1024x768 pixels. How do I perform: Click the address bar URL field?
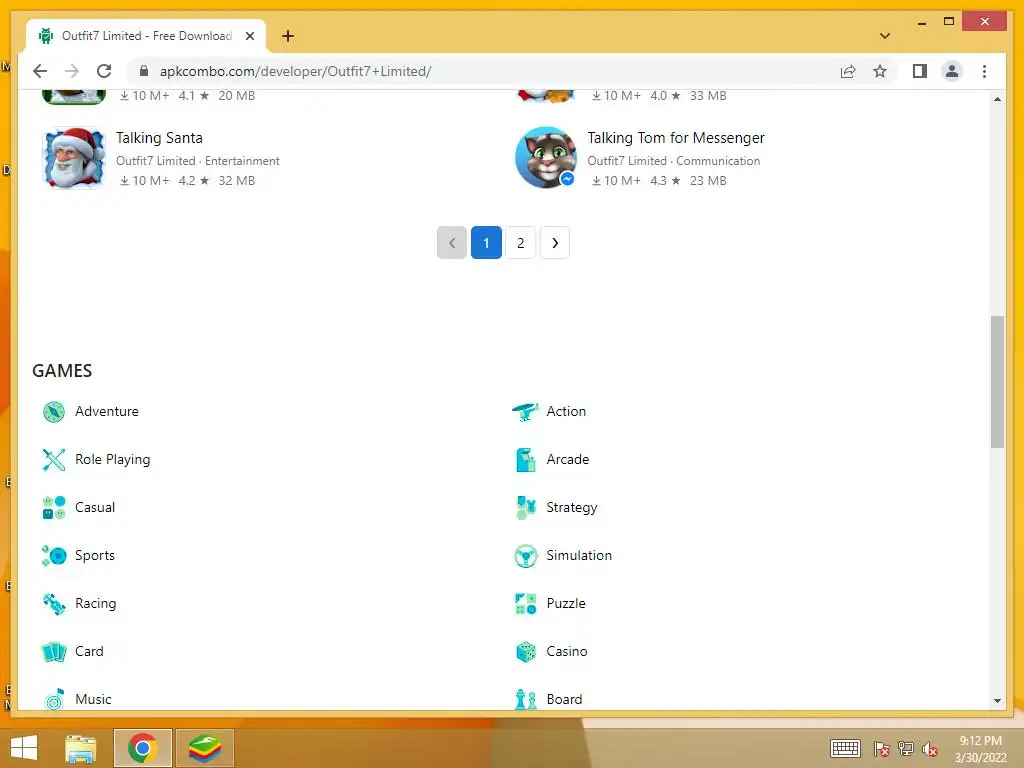483,71
